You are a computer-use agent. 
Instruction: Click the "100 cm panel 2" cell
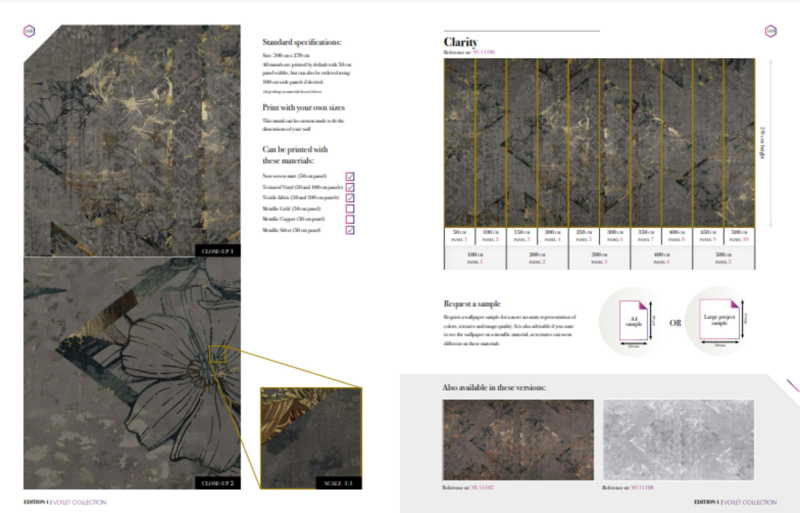[490, 236]
